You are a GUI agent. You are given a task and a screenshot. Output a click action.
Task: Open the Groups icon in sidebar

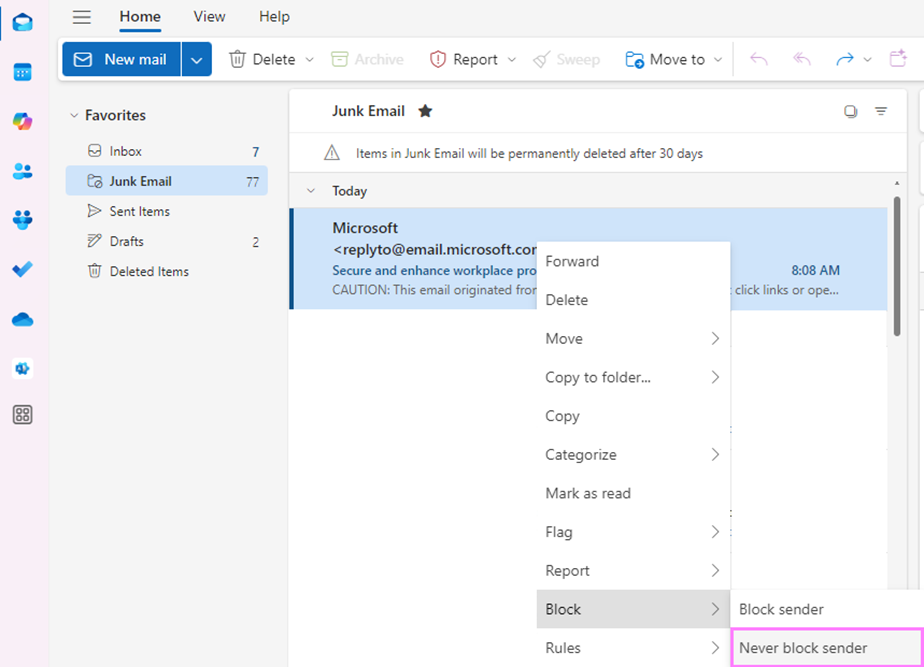click(22, 220)
